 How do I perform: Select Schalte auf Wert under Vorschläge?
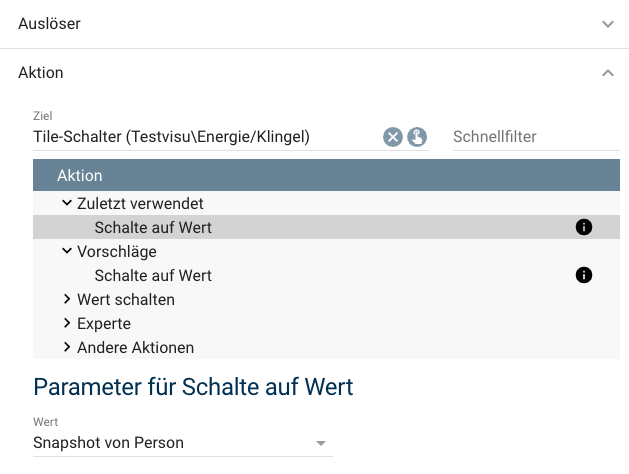153,275
